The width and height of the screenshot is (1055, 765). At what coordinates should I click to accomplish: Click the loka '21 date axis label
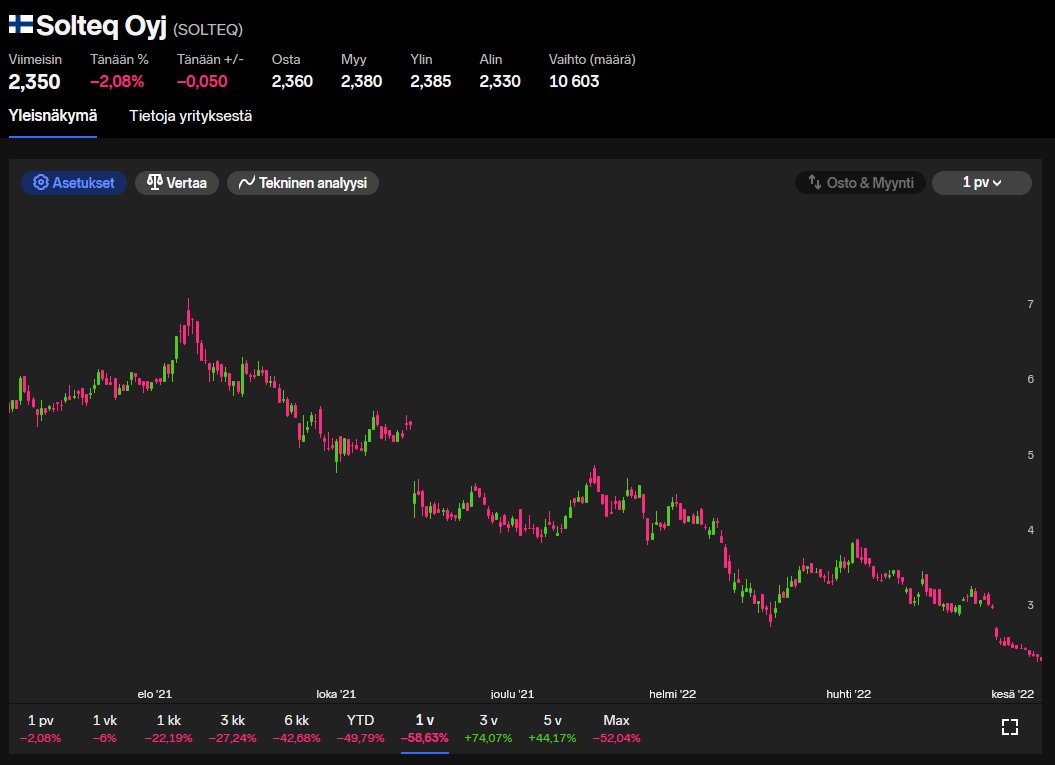(x=336, y=694)
